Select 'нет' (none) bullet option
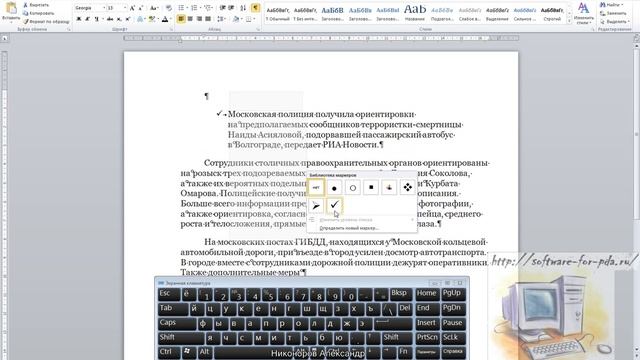The height and width of the screenshot is (360, 640). tap(316, 188)
